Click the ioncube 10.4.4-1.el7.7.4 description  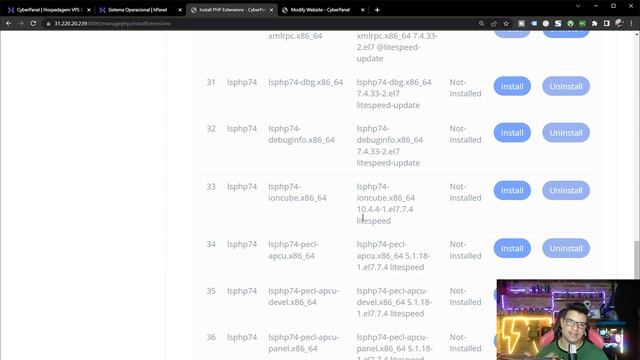pyautogui.click(x=386, y=204)
